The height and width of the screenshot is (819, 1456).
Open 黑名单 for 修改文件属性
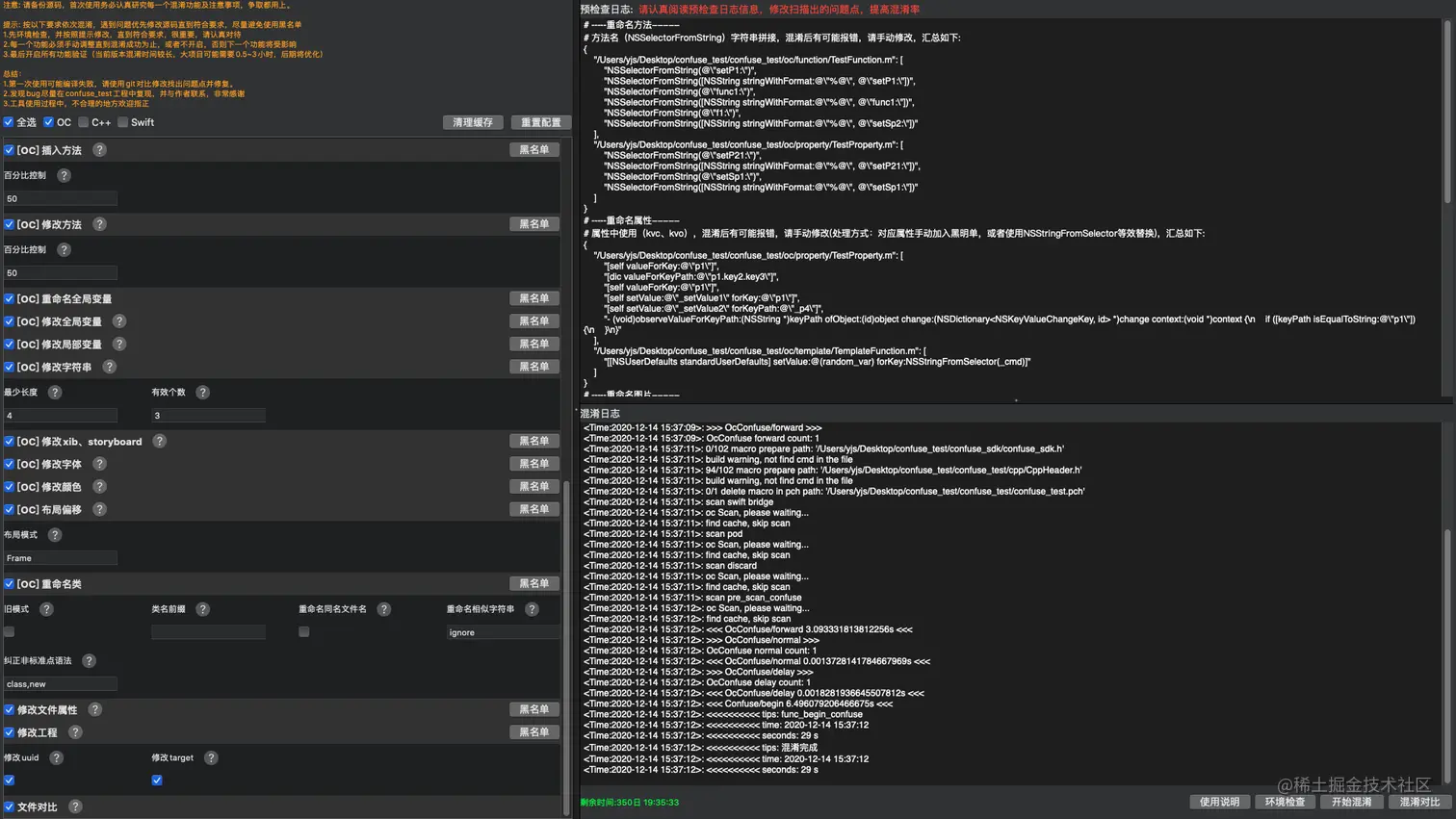coord(534,709)
